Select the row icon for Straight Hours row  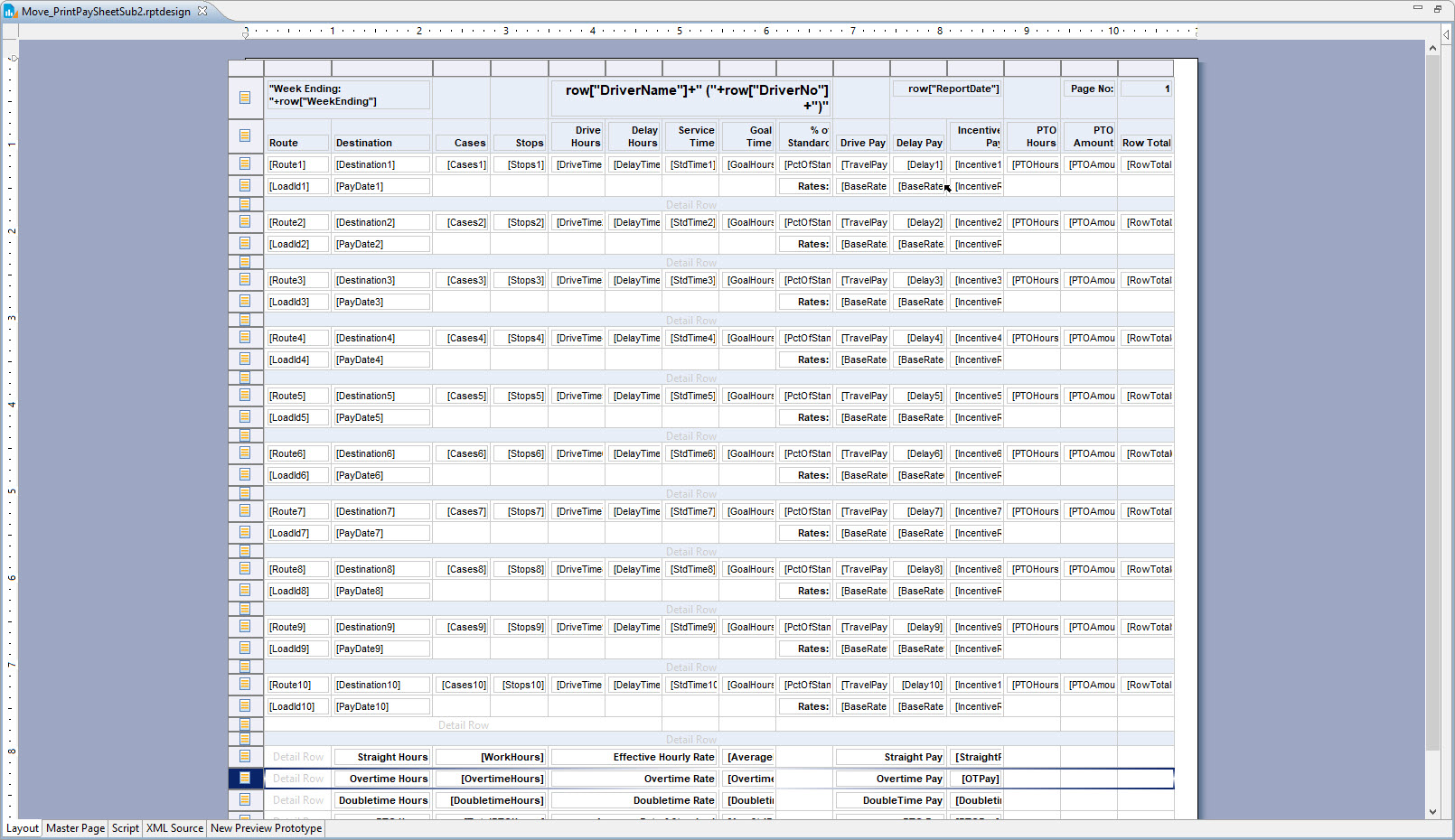[x=245, y=756]
